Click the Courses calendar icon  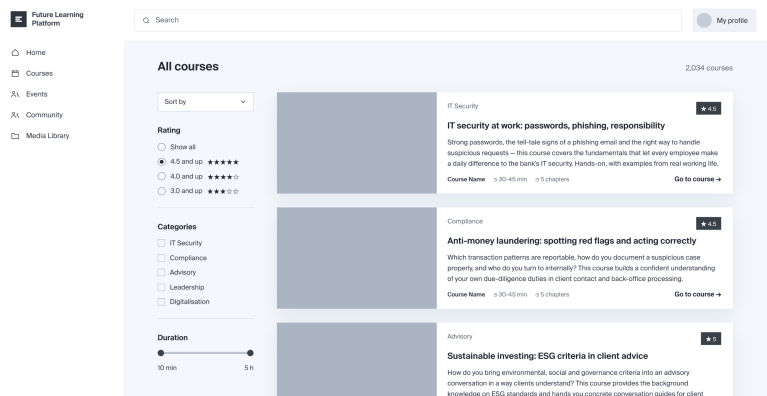coord(15,73)
